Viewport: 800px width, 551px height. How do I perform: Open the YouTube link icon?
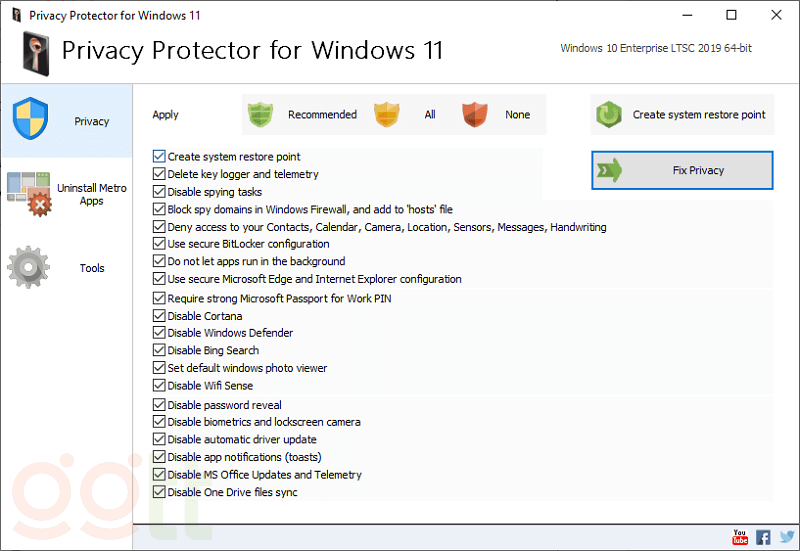740,537
